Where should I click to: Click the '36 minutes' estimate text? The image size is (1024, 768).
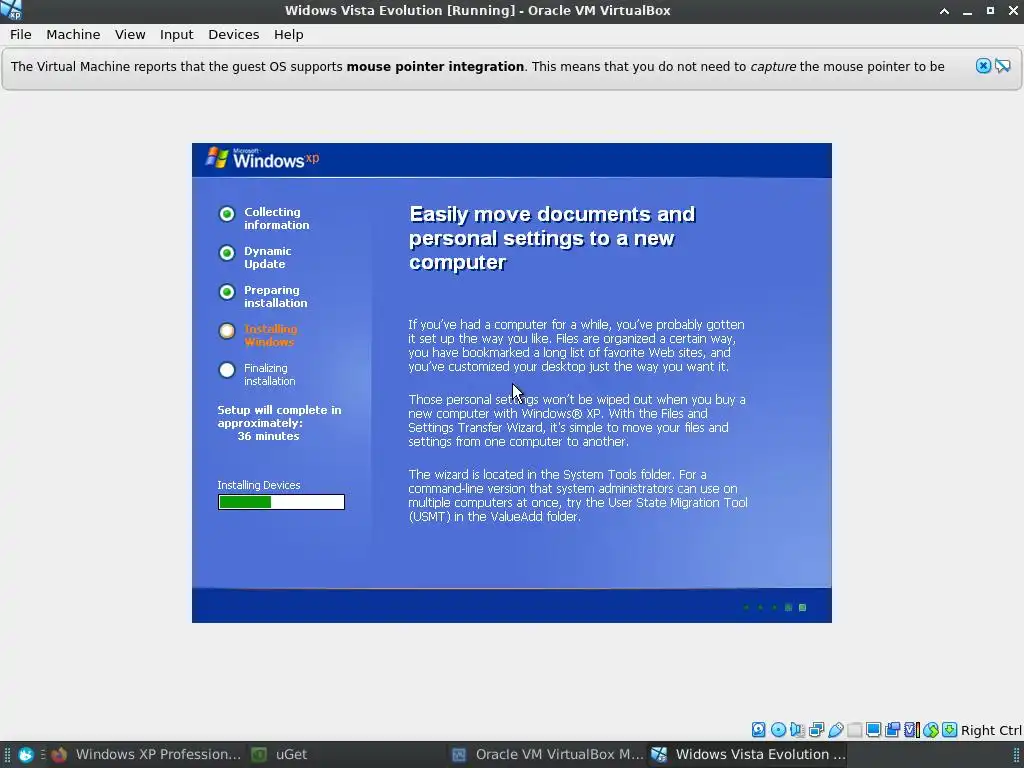click(x=268, y=436)
